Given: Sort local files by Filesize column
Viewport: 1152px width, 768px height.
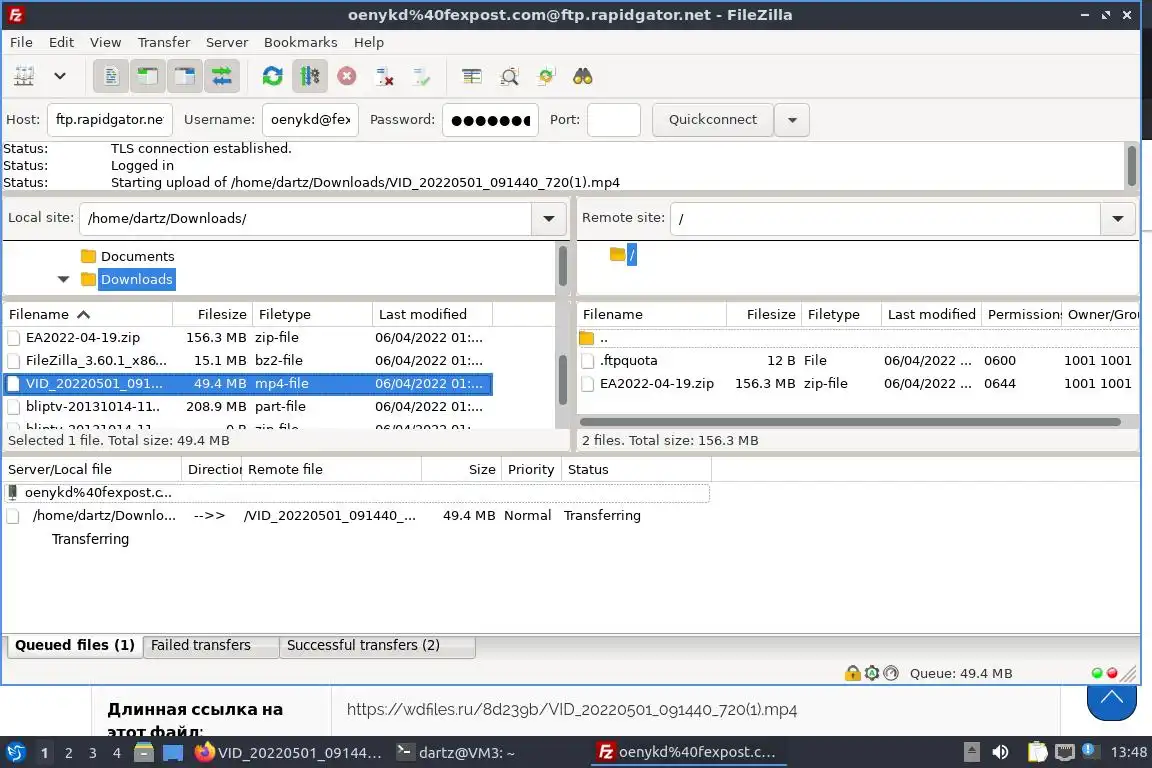Looking at the screenshot, I should coord(213,315).
